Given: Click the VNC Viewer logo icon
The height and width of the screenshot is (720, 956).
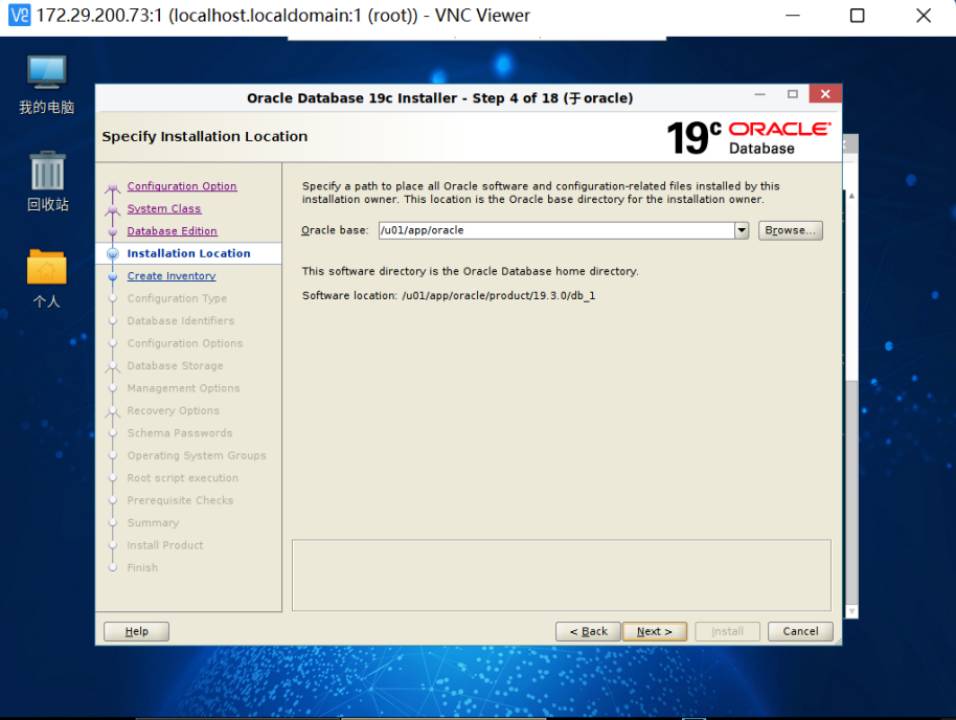Looking at the screenshot, I should point(19,16).
